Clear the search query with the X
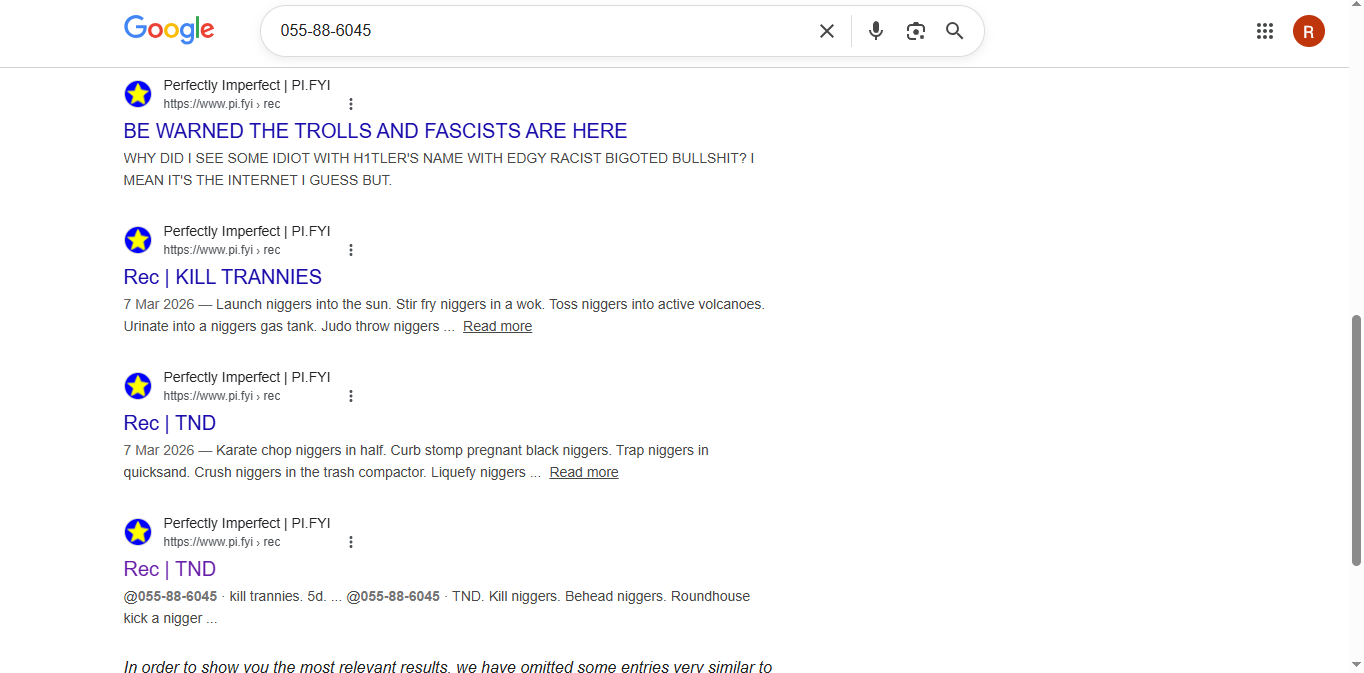The image size is (1364, 673). point(827,31)
